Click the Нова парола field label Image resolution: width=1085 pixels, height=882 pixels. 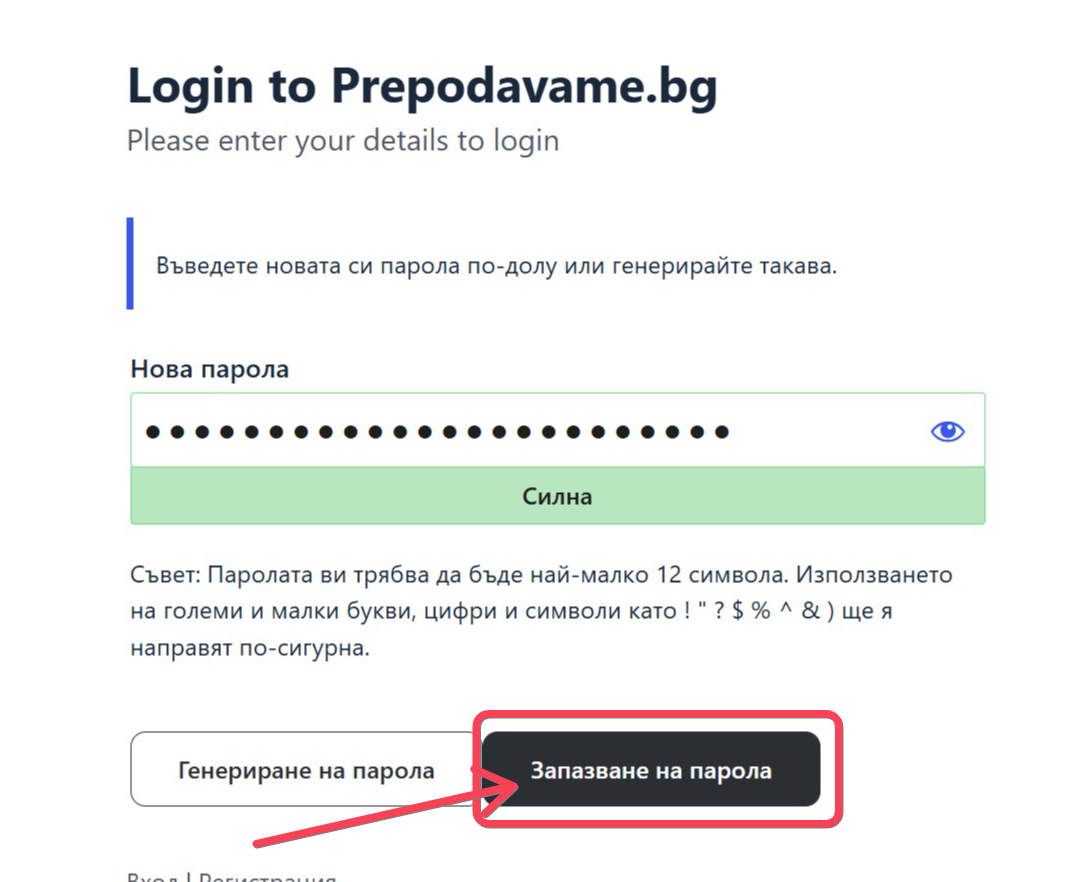[210, 369]
